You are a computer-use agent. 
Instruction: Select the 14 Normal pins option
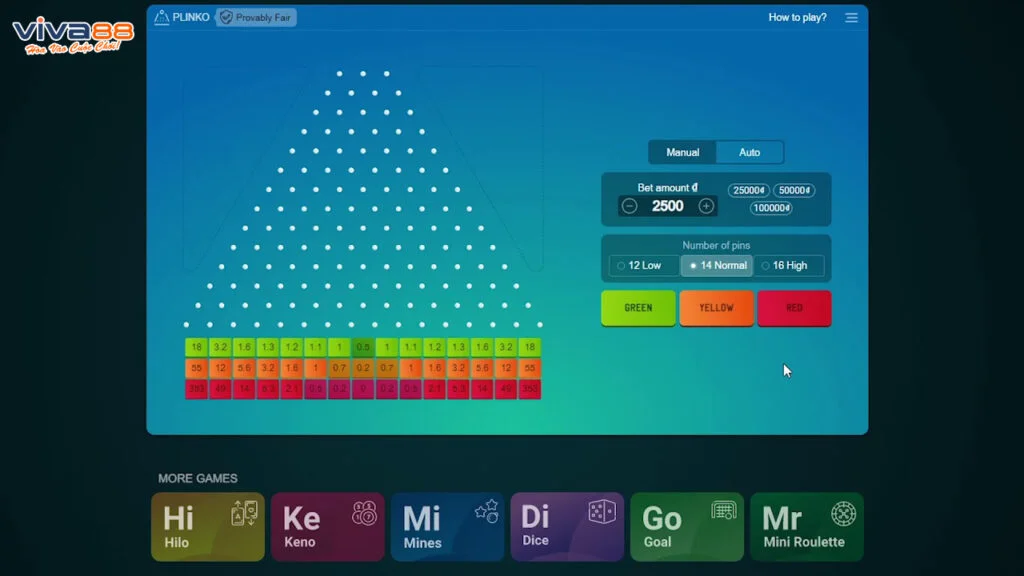tap(717, 266)
